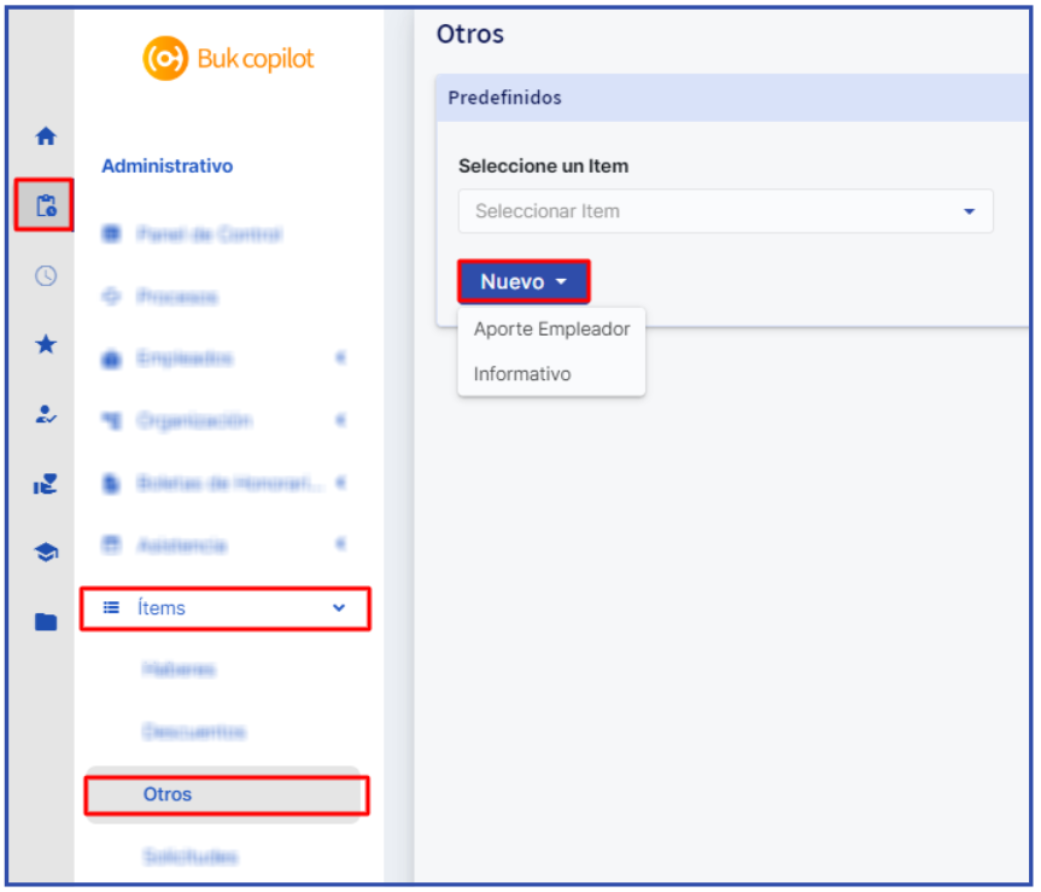This screenshot has height=892, width=1041.
Task: Select the clock icon in sidebar
Action: 46,275
